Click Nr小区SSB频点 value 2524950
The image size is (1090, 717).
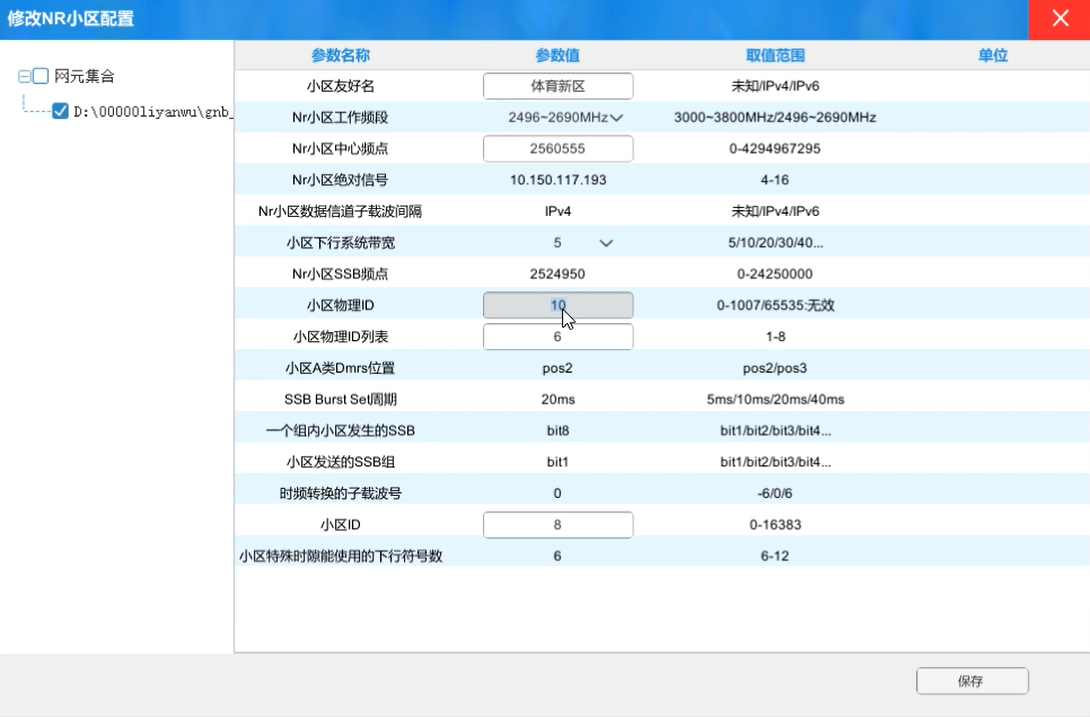click(x=558, y=274)
